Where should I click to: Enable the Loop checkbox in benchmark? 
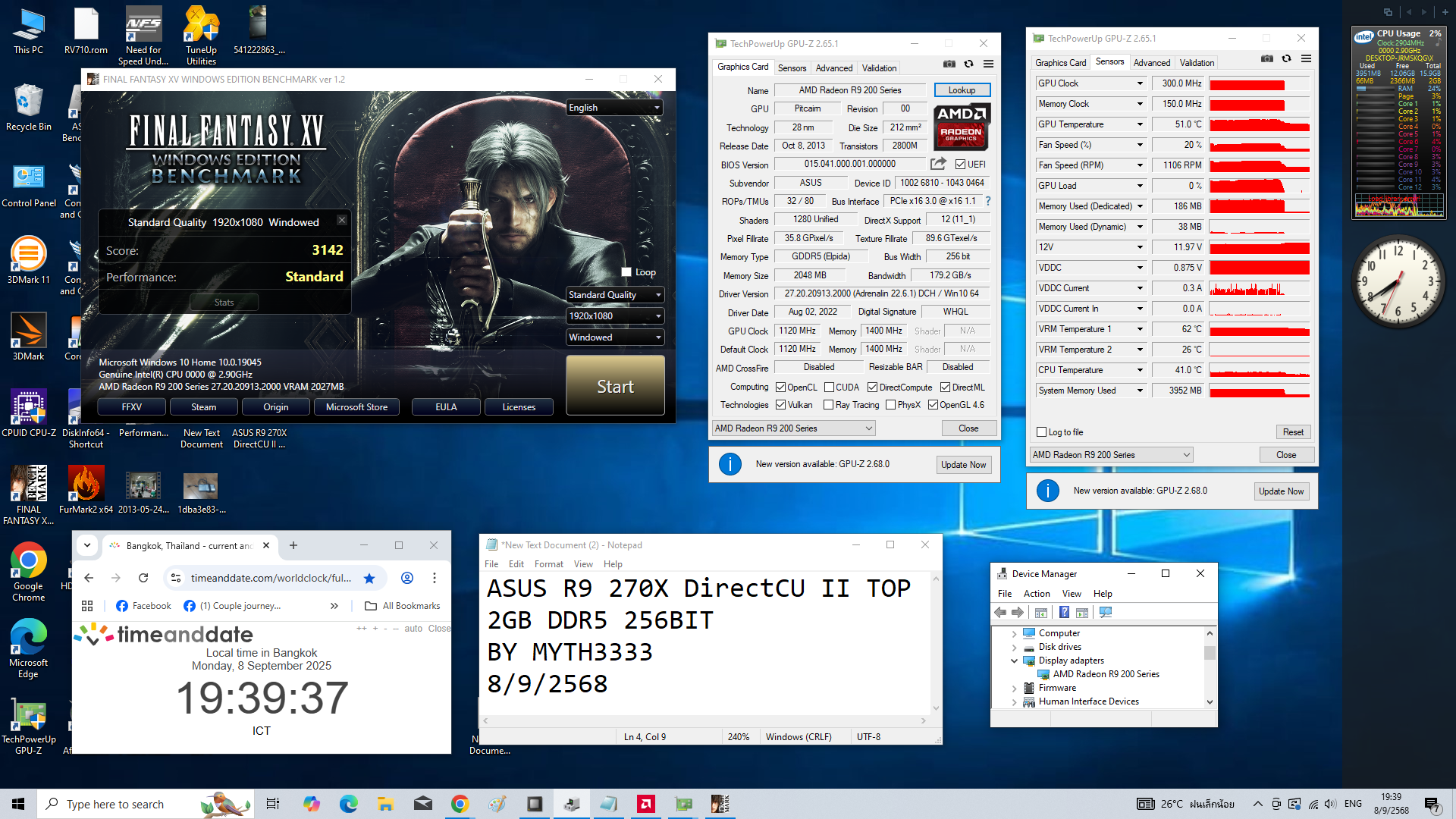pyautogui.click(x=626, y=272)
